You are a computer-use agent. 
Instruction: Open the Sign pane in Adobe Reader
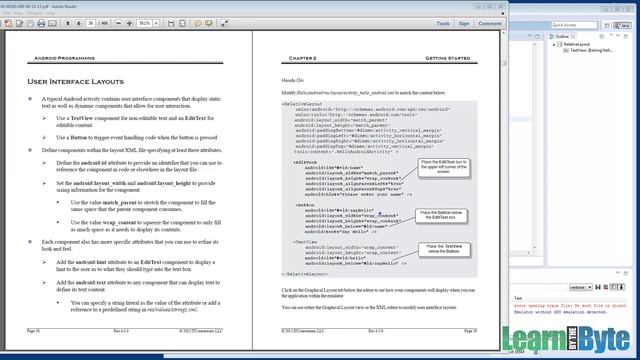pyautogui.click(x=464, y=24)
